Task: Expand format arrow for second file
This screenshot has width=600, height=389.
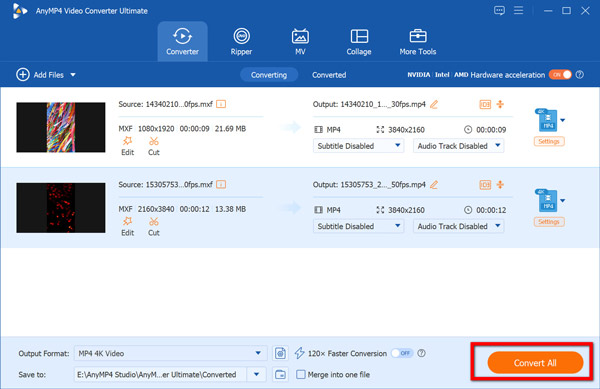Action: pos(562,200)
